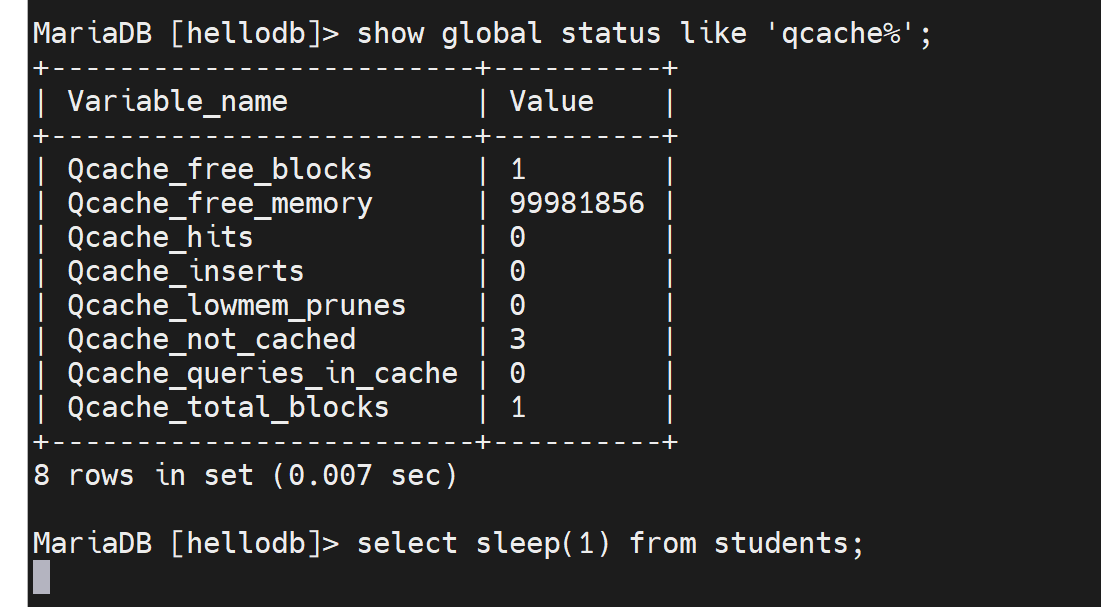Click the Qcache_inserts row label
1101x607 pixels.
[x=185, y=271]
